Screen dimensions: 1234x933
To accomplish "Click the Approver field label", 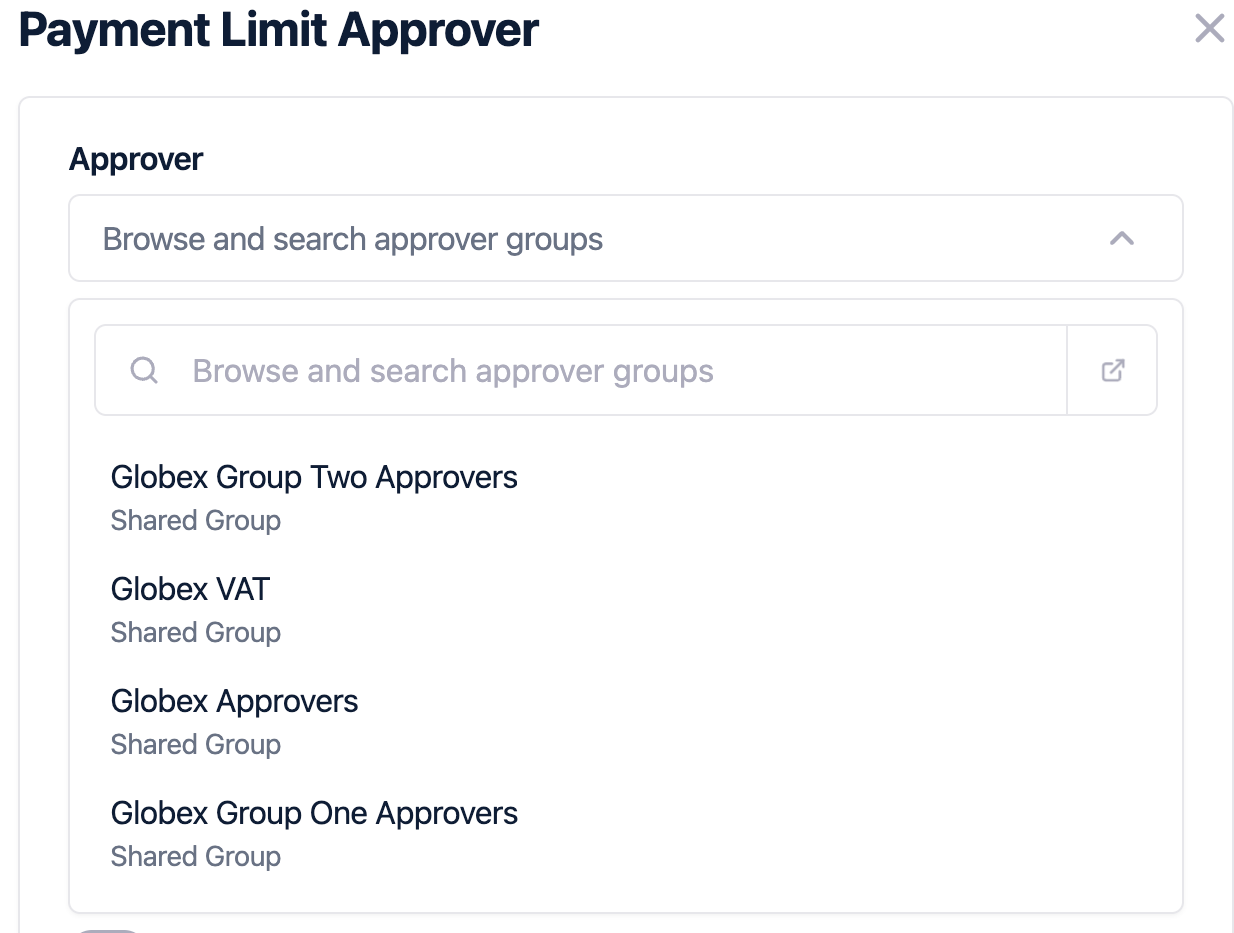I will [x=136, y=160].
